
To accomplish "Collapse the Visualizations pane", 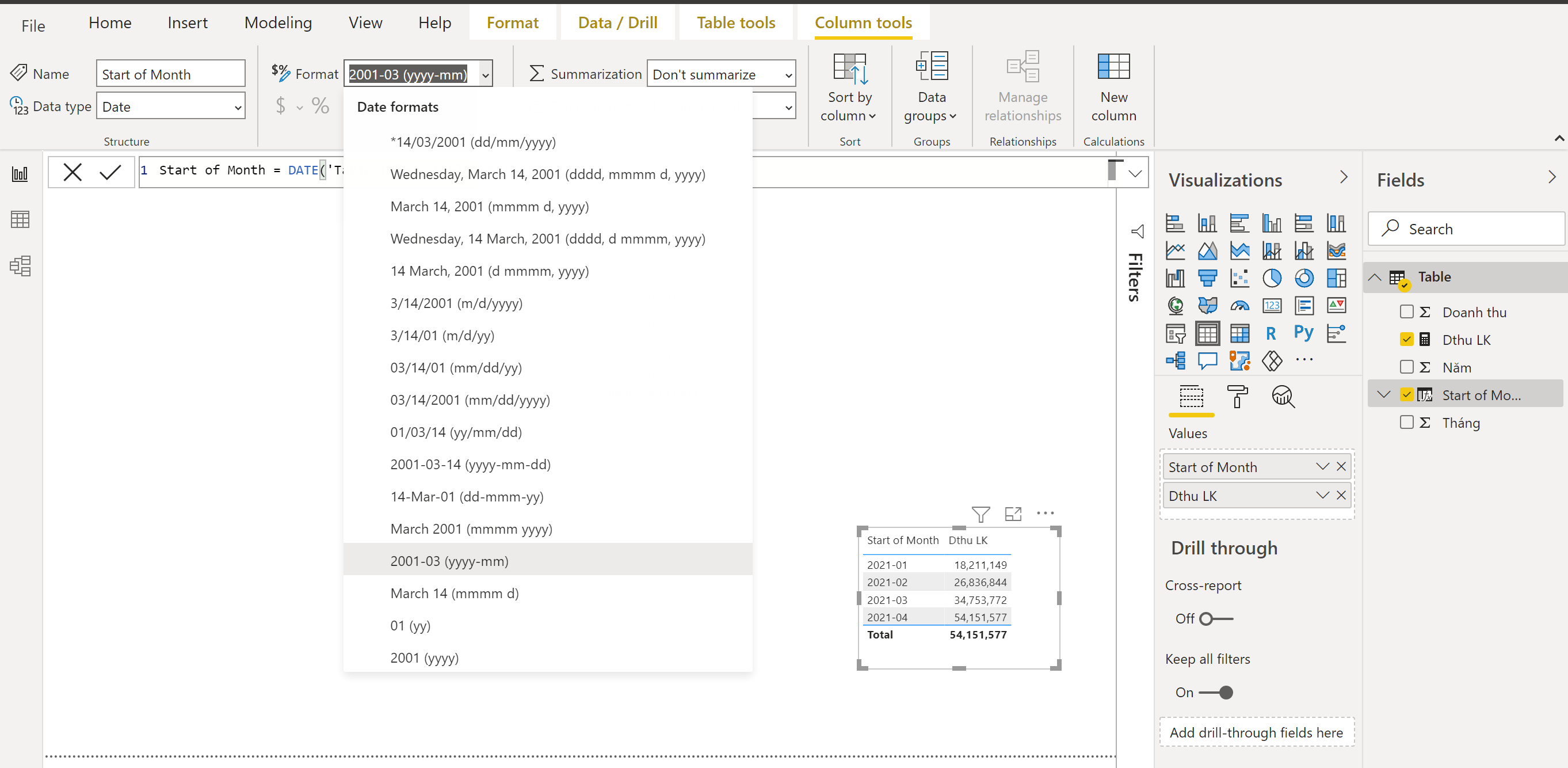I will pyautogui.click(x=1344, y=177).
